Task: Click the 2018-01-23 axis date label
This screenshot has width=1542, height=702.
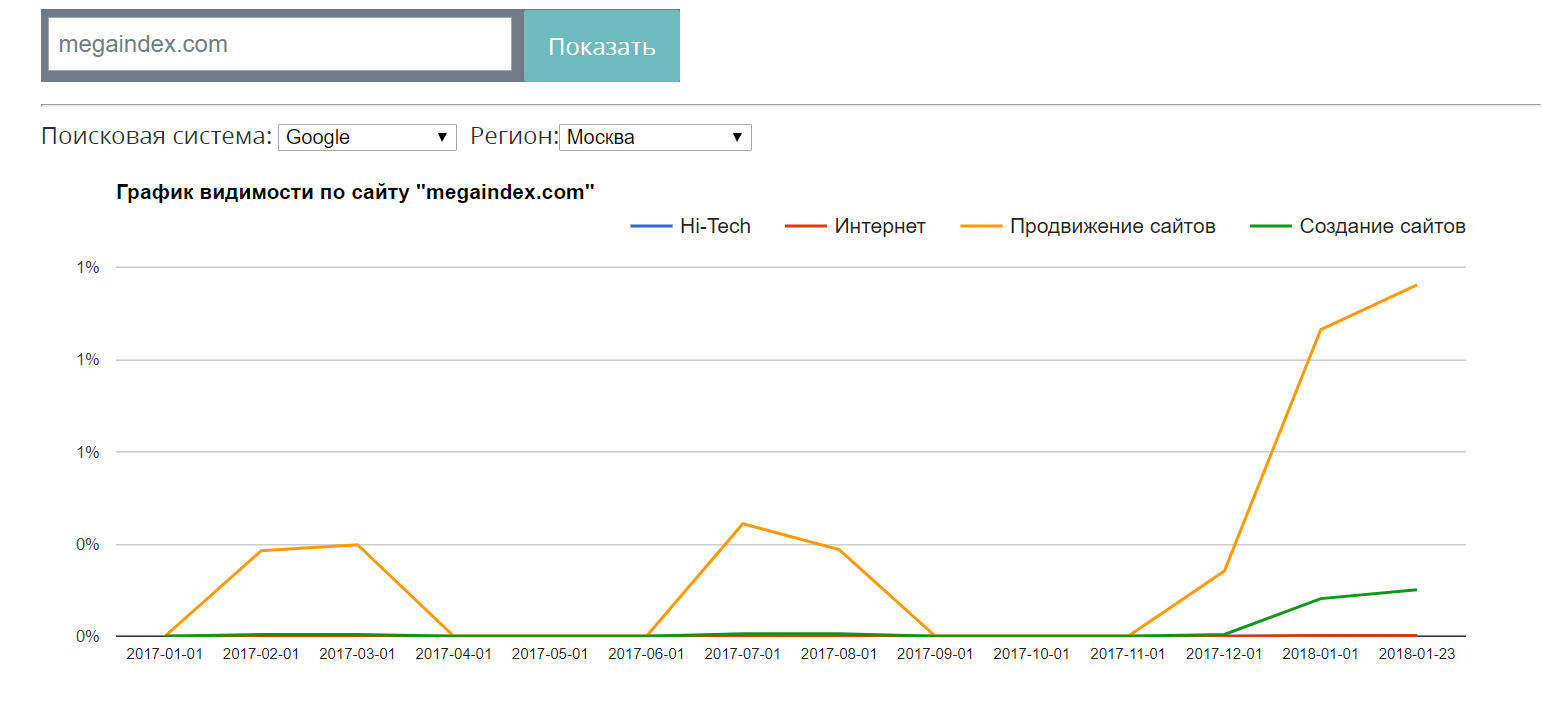Action: coord(1417,654)
